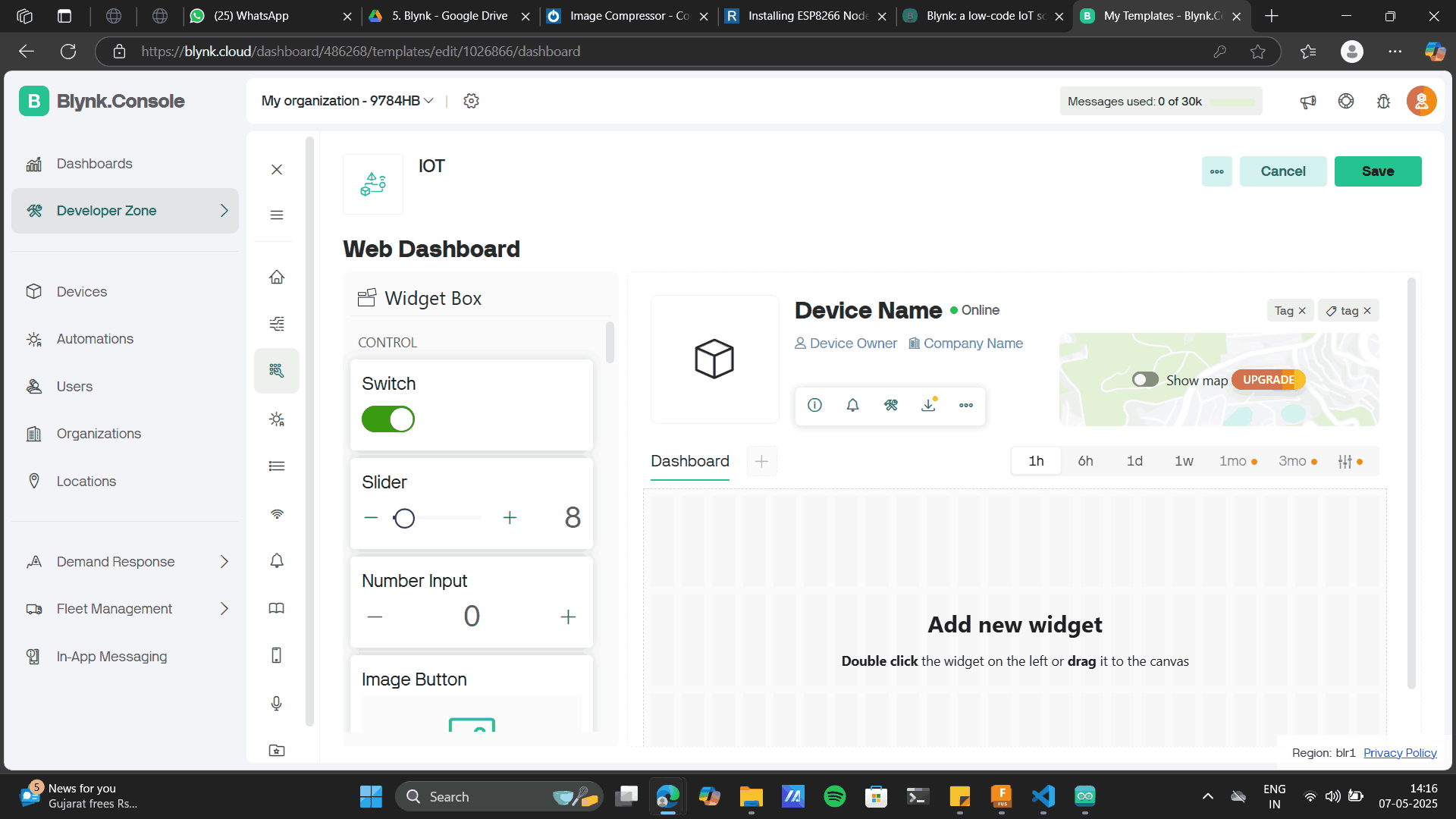Screen dimensions: 1456x819
Task: Open Spotify from the Windows taskbar
Action: pos(835,796)
